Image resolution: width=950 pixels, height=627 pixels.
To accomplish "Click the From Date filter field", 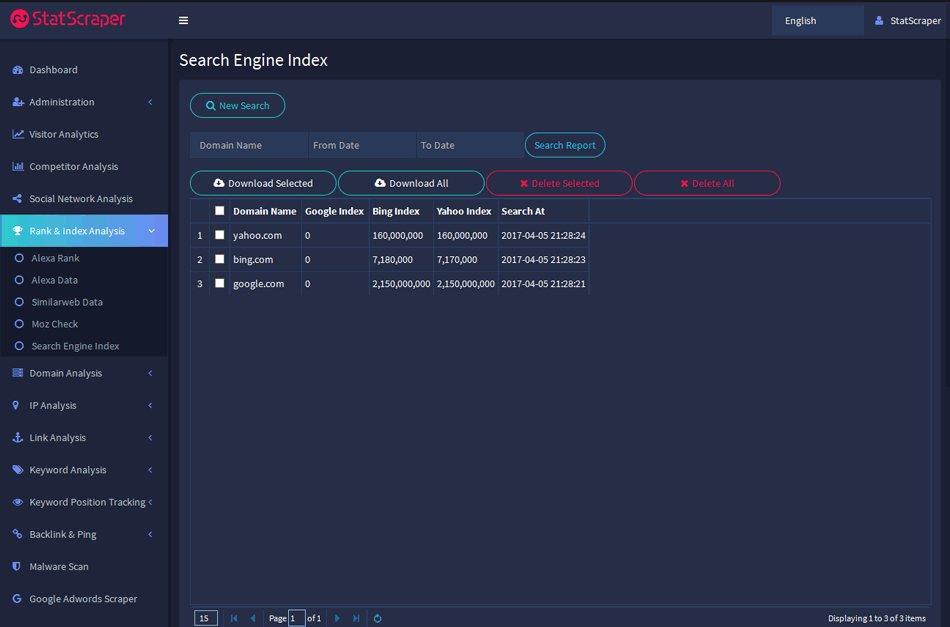I will pos(362,145).
